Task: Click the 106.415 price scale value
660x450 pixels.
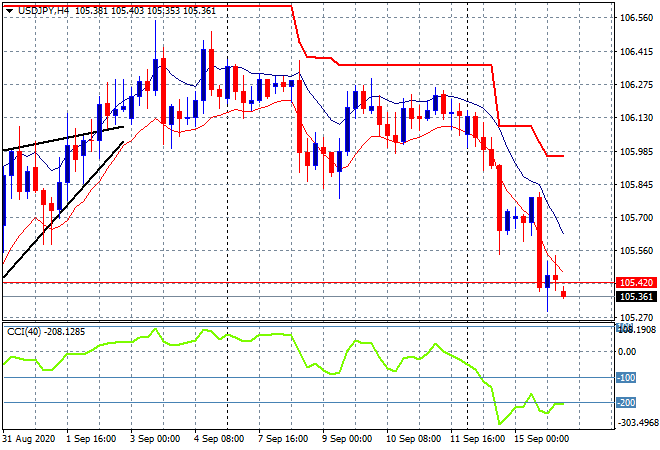Action: 636,52
